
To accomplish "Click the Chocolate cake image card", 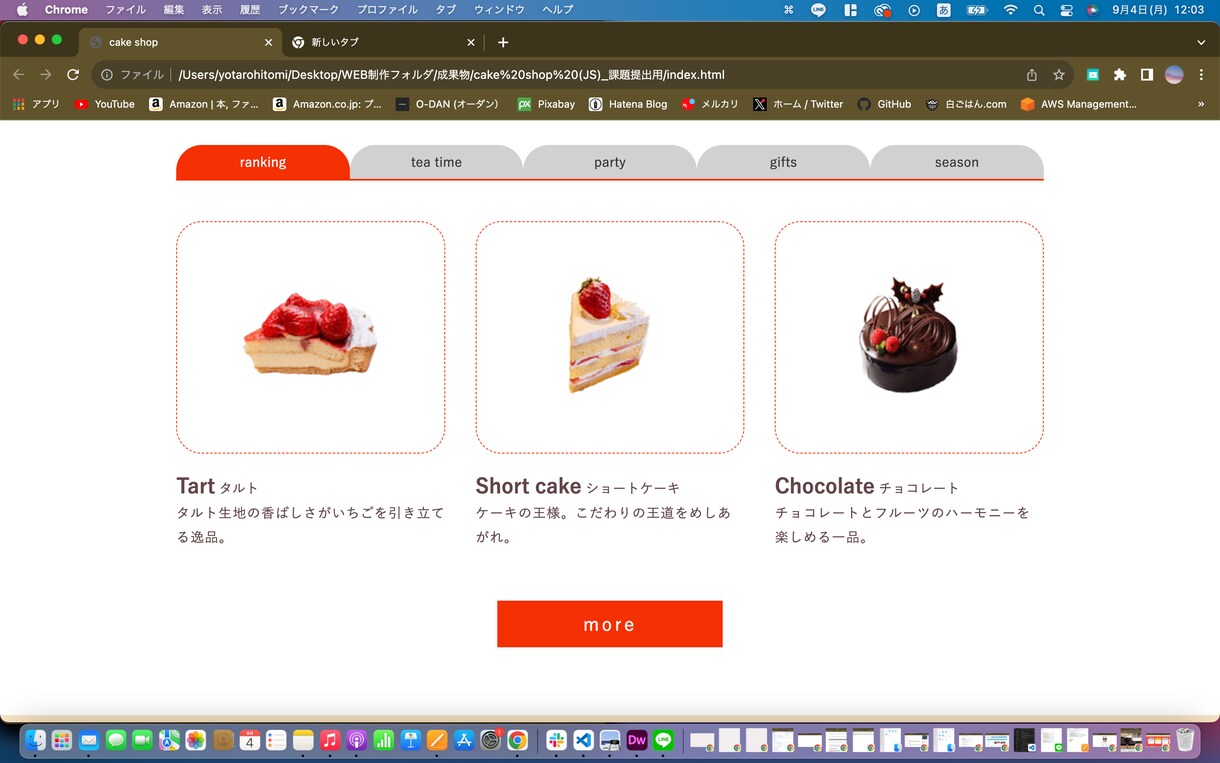I will [x=909, y=337].
